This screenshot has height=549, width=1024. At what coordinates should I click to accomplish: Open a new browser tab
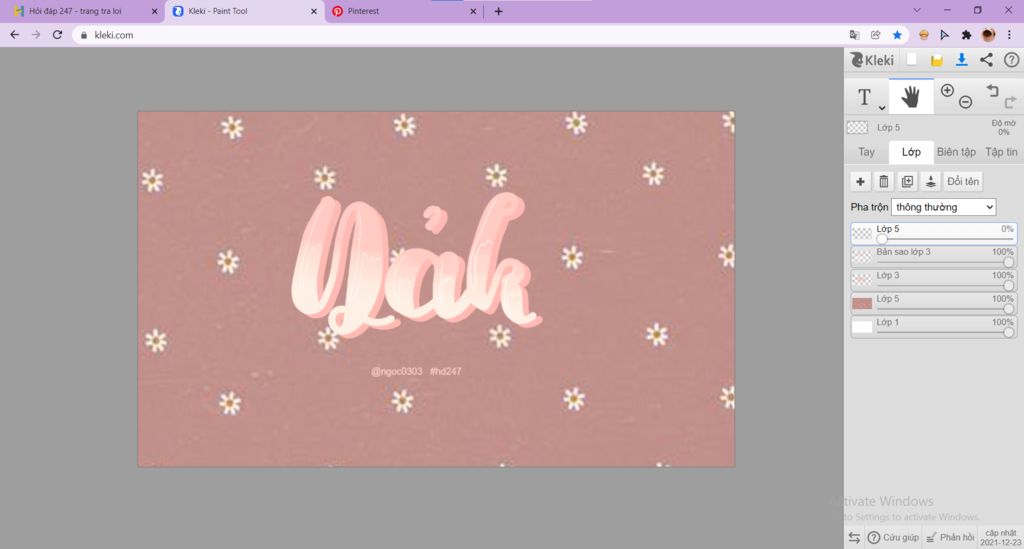click(498, 11)
